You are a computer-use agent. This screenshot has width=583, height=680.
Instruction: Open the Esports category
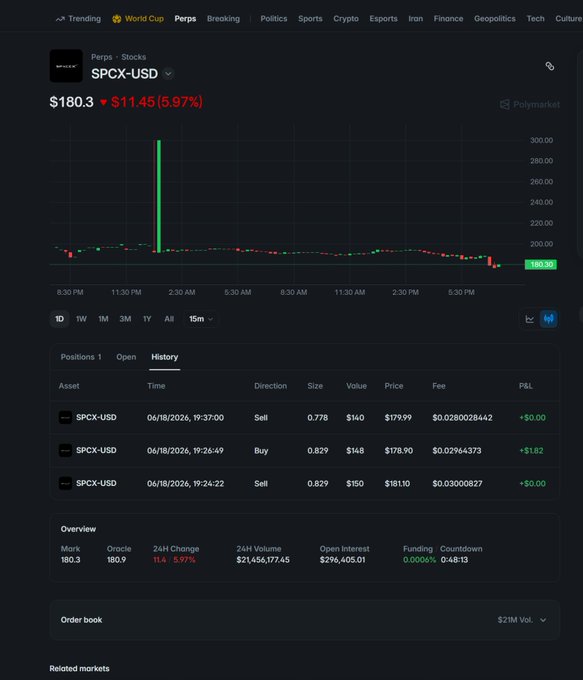(383, 19)
